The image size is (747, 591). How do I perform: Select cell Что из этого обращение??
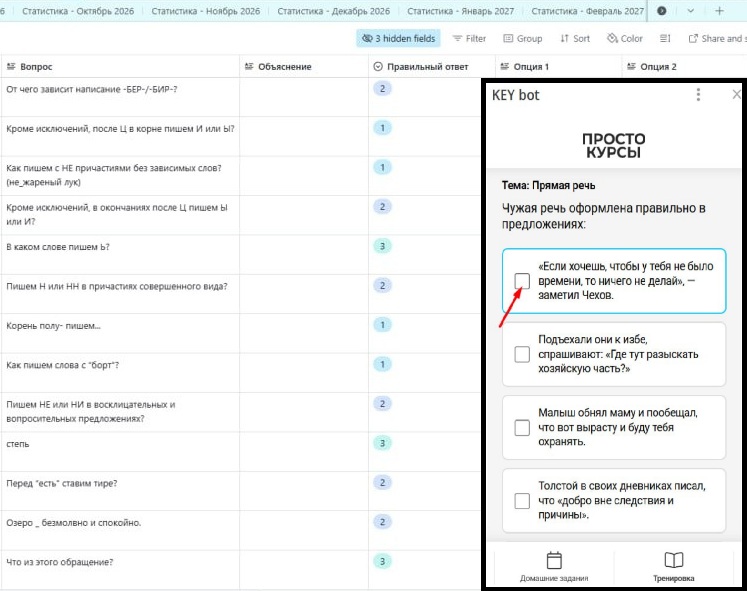(x=120, y=570)
